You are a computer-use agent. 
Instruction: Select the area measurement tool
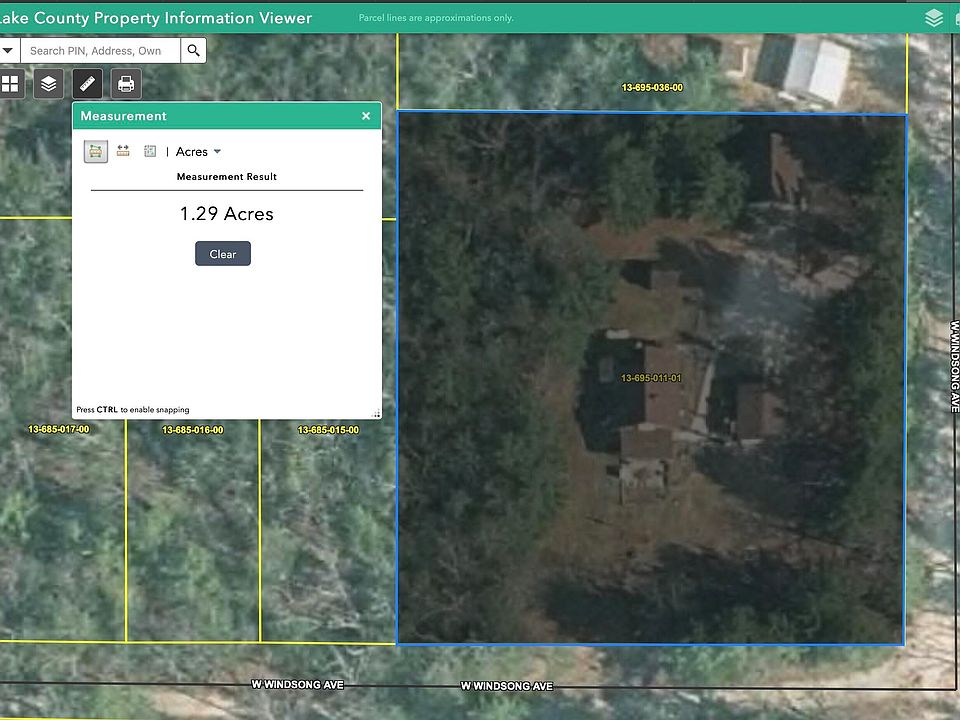click(x=96, y=152)
